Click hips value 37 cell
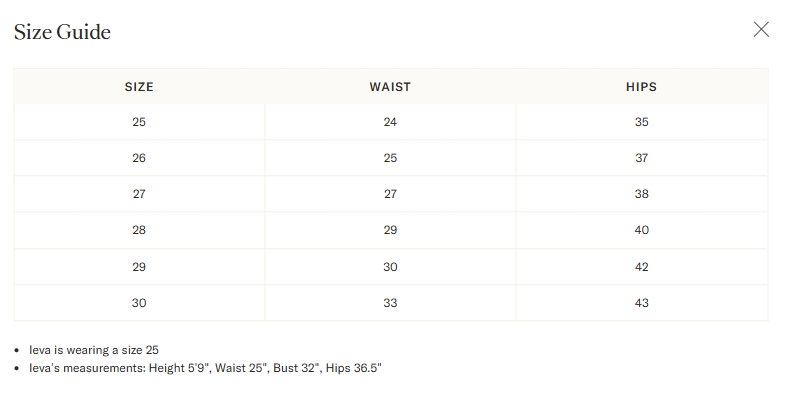Viewport: 786px width, 394px height. [642, 158]
